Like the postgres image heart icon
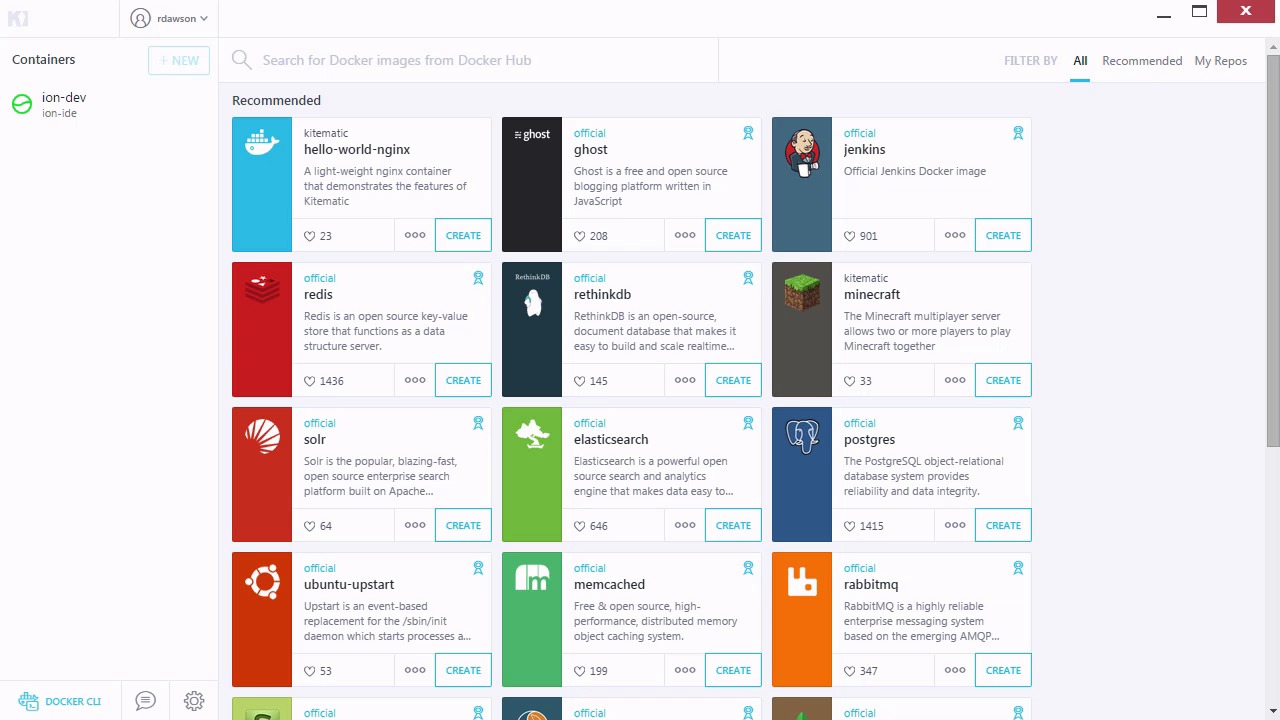Image resolution: width=1280 pixels, height=720 pixels. click(x=849, y=526)
